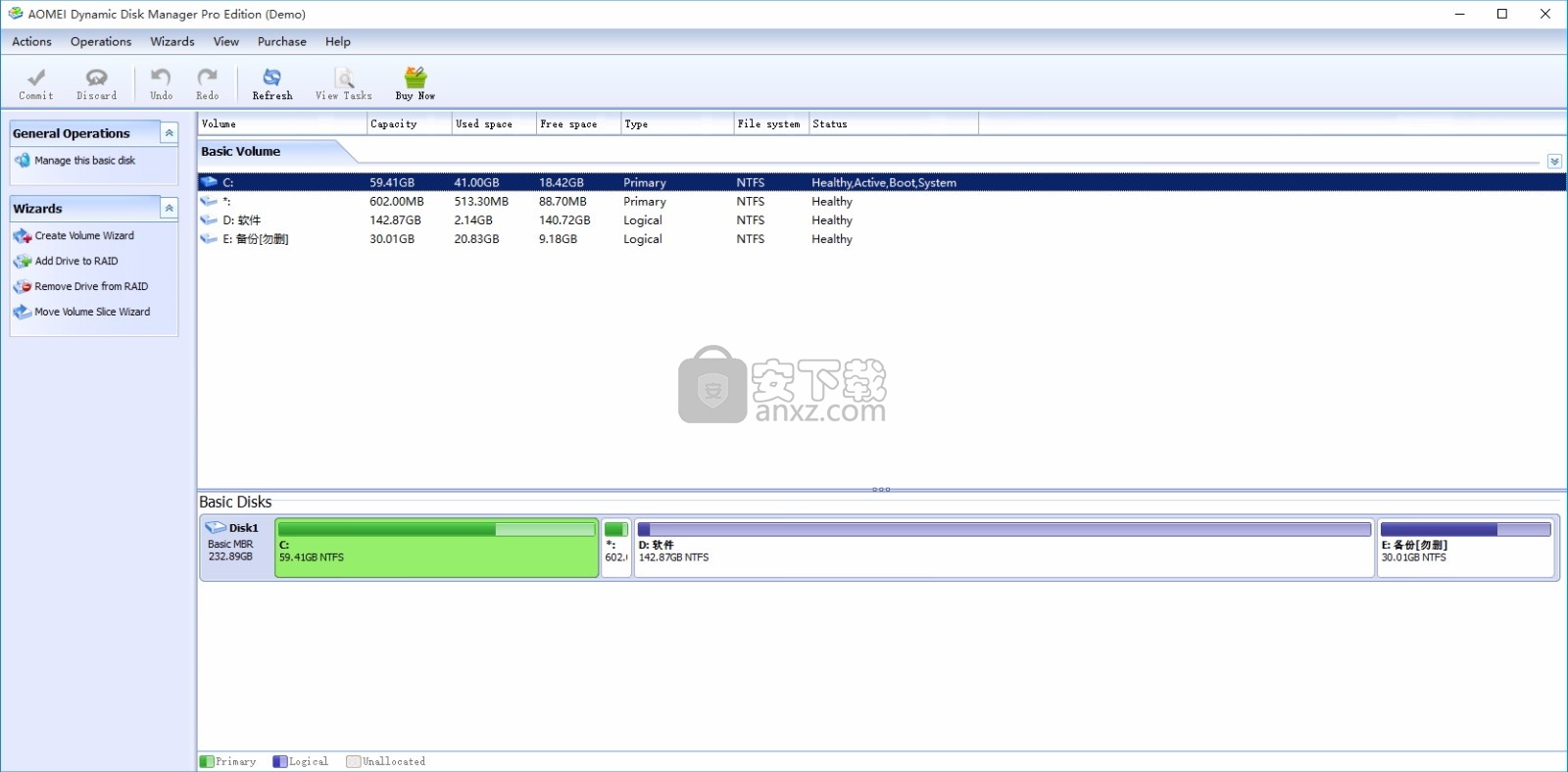This screenshot has width=1568, height=772.
Task: Click the Create Volume Wizard icon
Action: coord(23,236)
